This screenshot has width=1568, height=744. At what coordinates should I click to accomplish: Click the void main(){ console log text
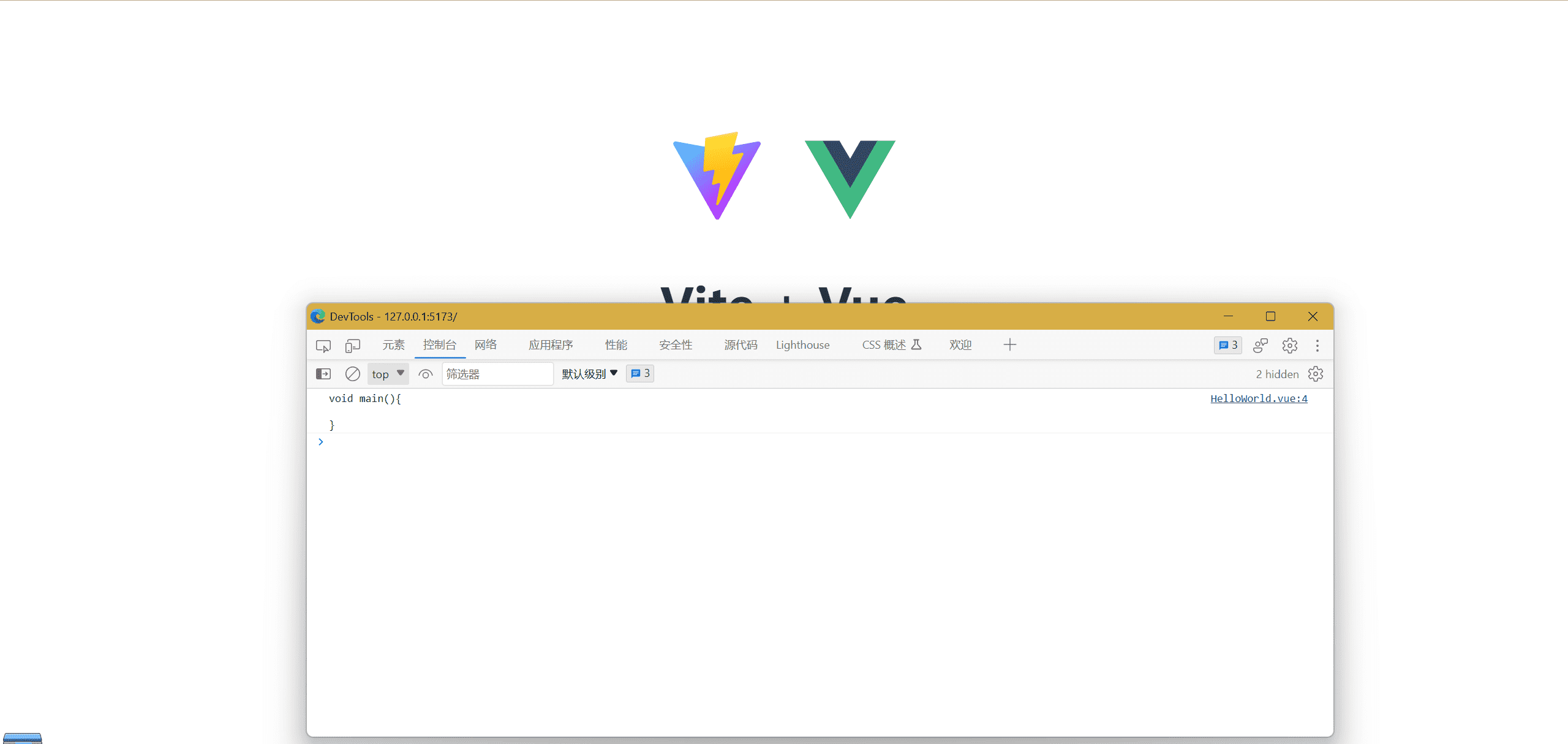[365, 398]
